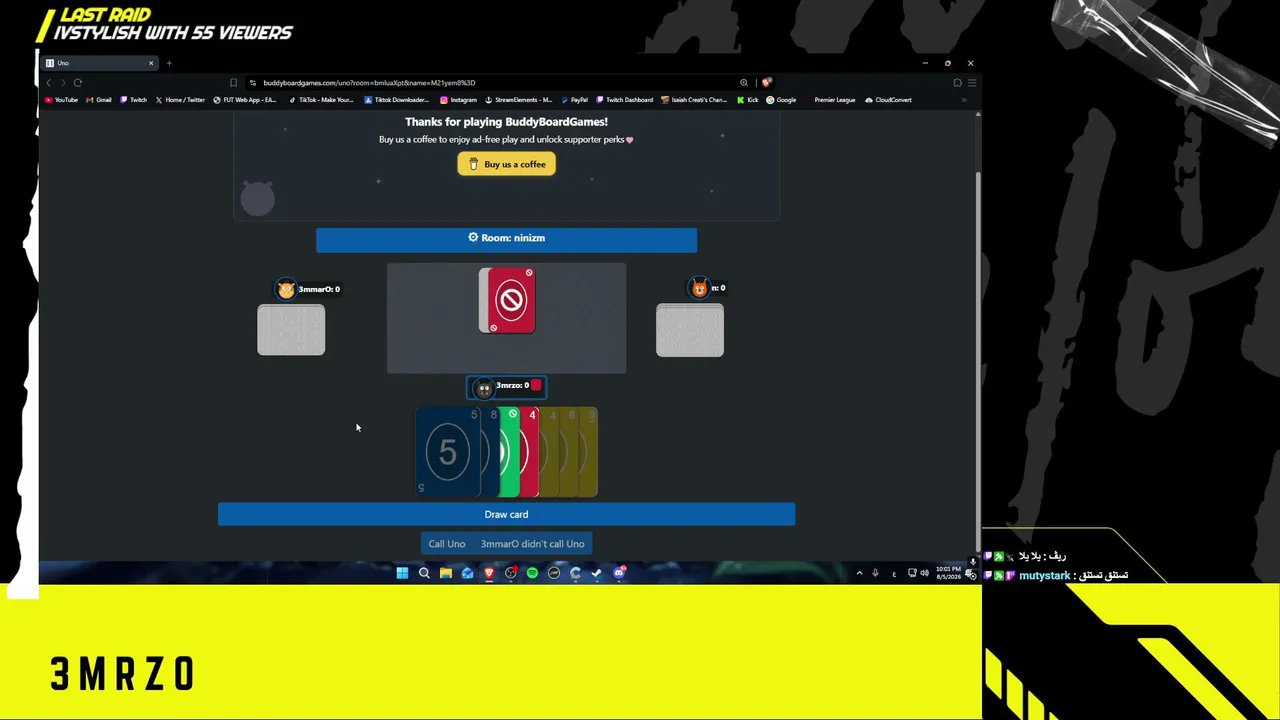Open Discord from the taskbar

pos(619,573)
